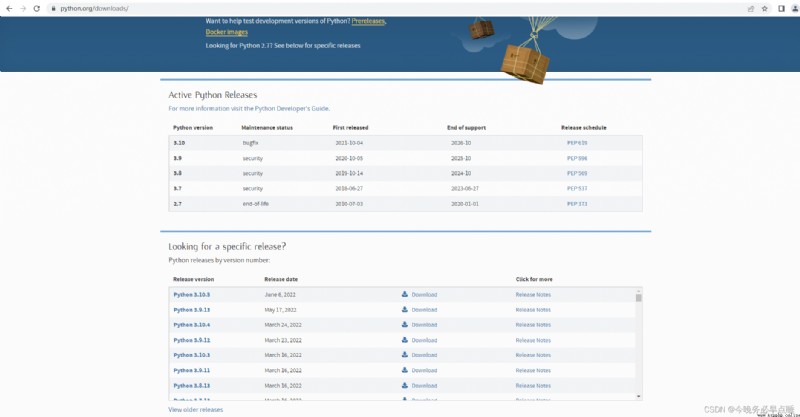Click the download icon for Python 3.9.13
Screen dimensions: 800x417
[405, 309]
